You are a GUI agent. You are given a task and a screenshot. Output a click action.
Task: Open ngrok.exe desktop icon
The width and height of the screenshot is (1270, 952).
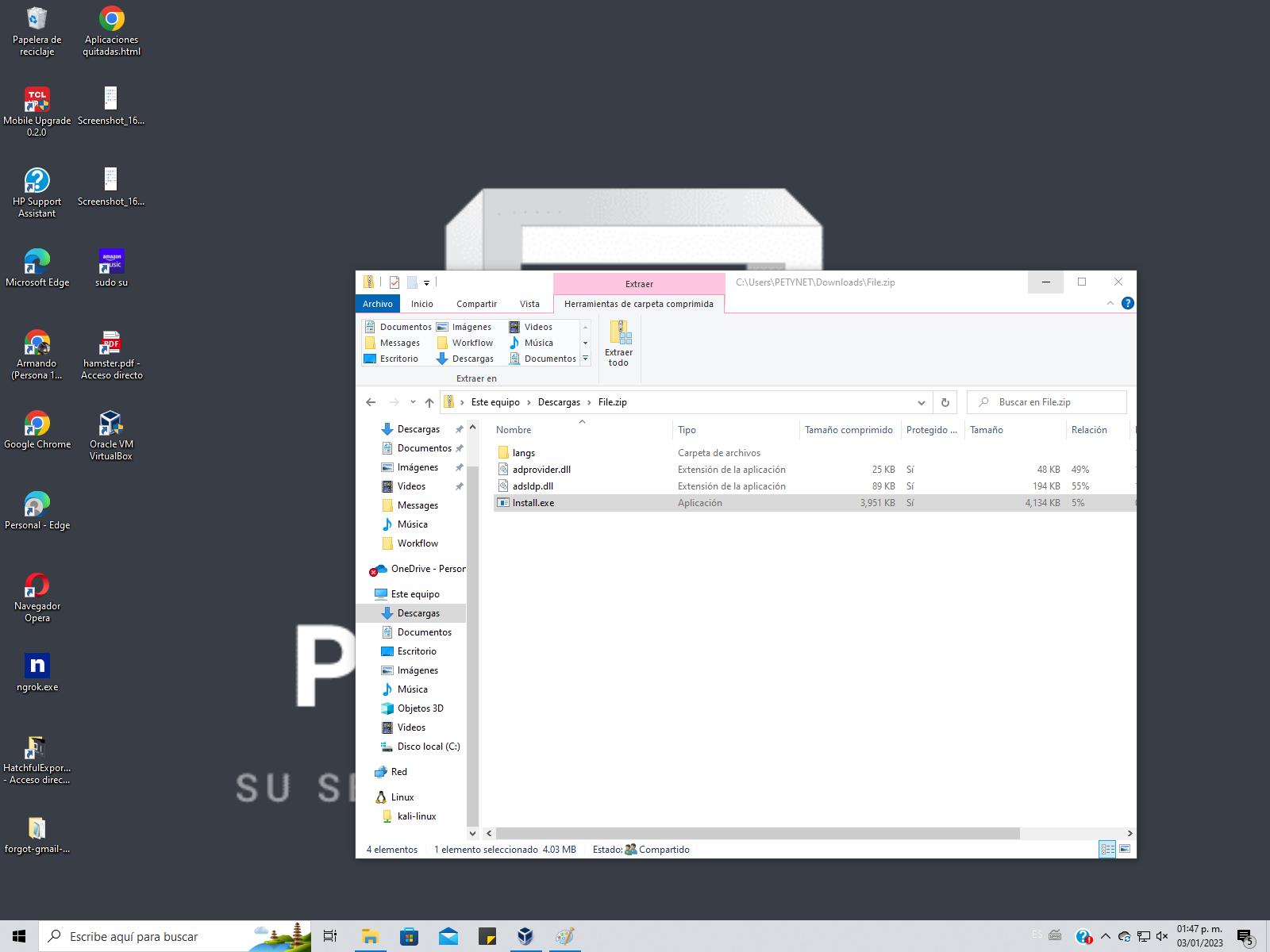(37, 672)
